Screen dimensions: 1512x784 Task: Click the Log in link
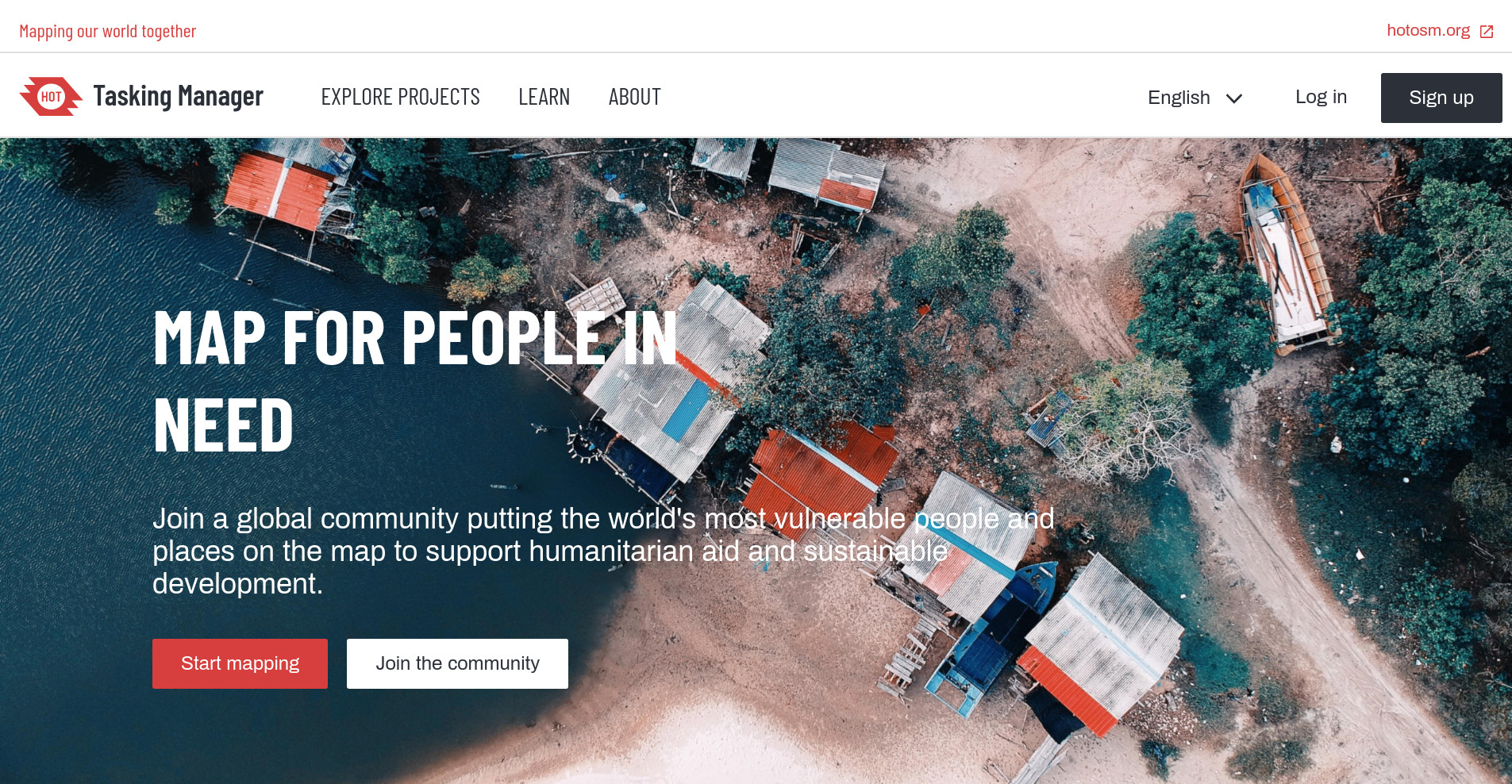[1321, 97]
